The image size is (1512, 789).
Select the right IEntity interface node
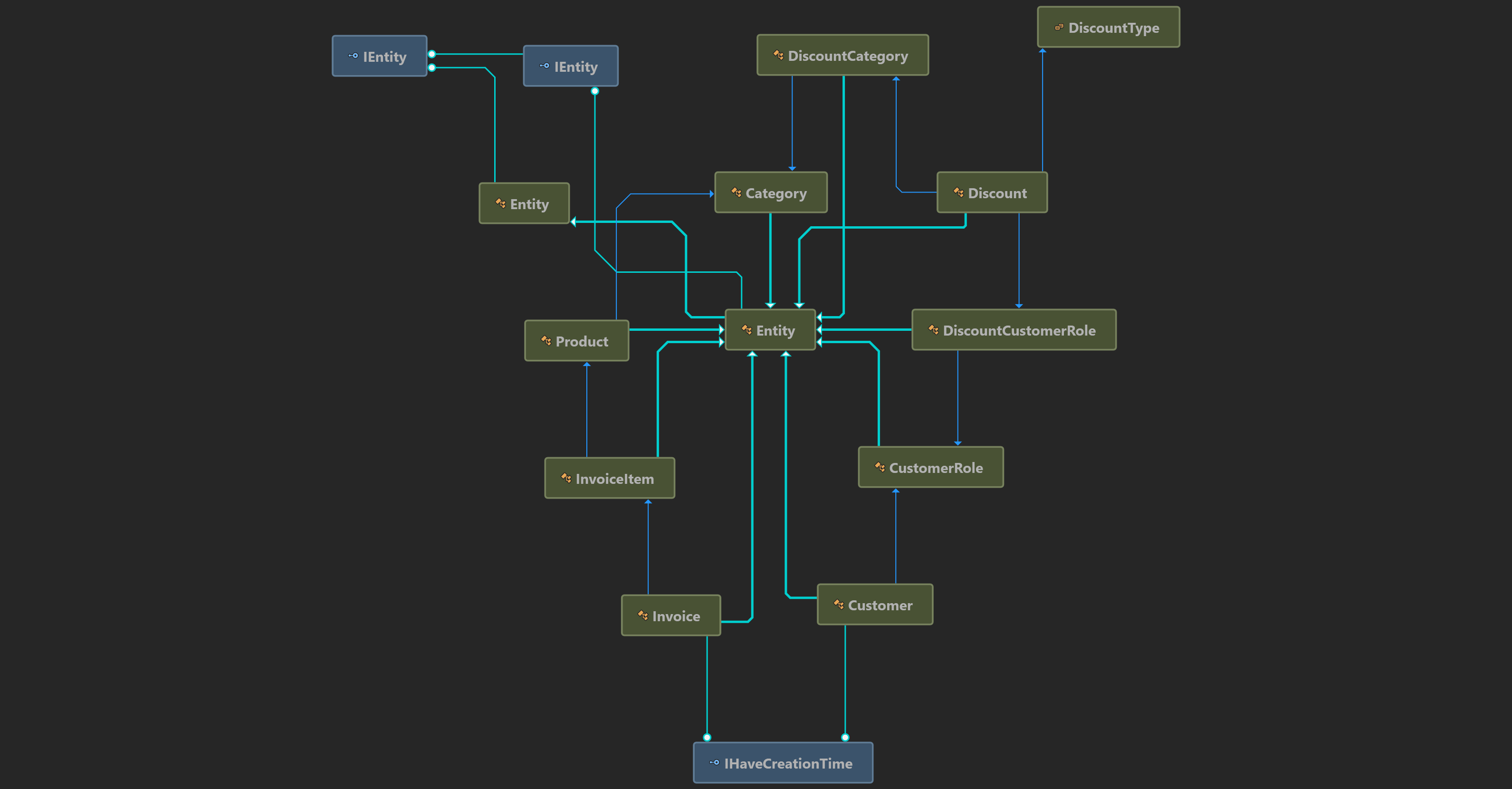[x=571, y=67]
